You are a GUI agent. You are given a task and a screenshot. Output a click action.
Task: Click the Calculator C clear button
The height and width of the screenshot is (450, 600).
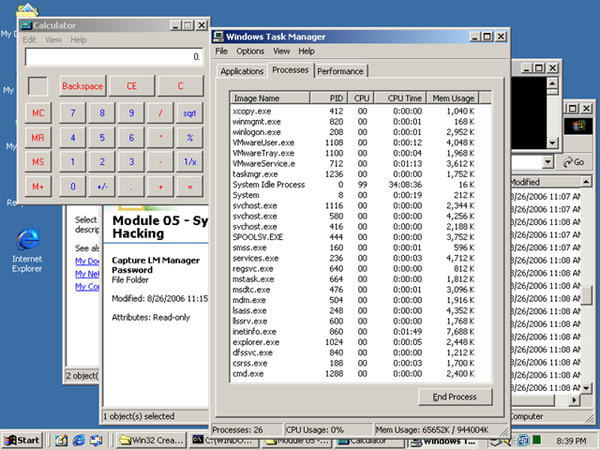pyautogui.click(x=180, y=86)
